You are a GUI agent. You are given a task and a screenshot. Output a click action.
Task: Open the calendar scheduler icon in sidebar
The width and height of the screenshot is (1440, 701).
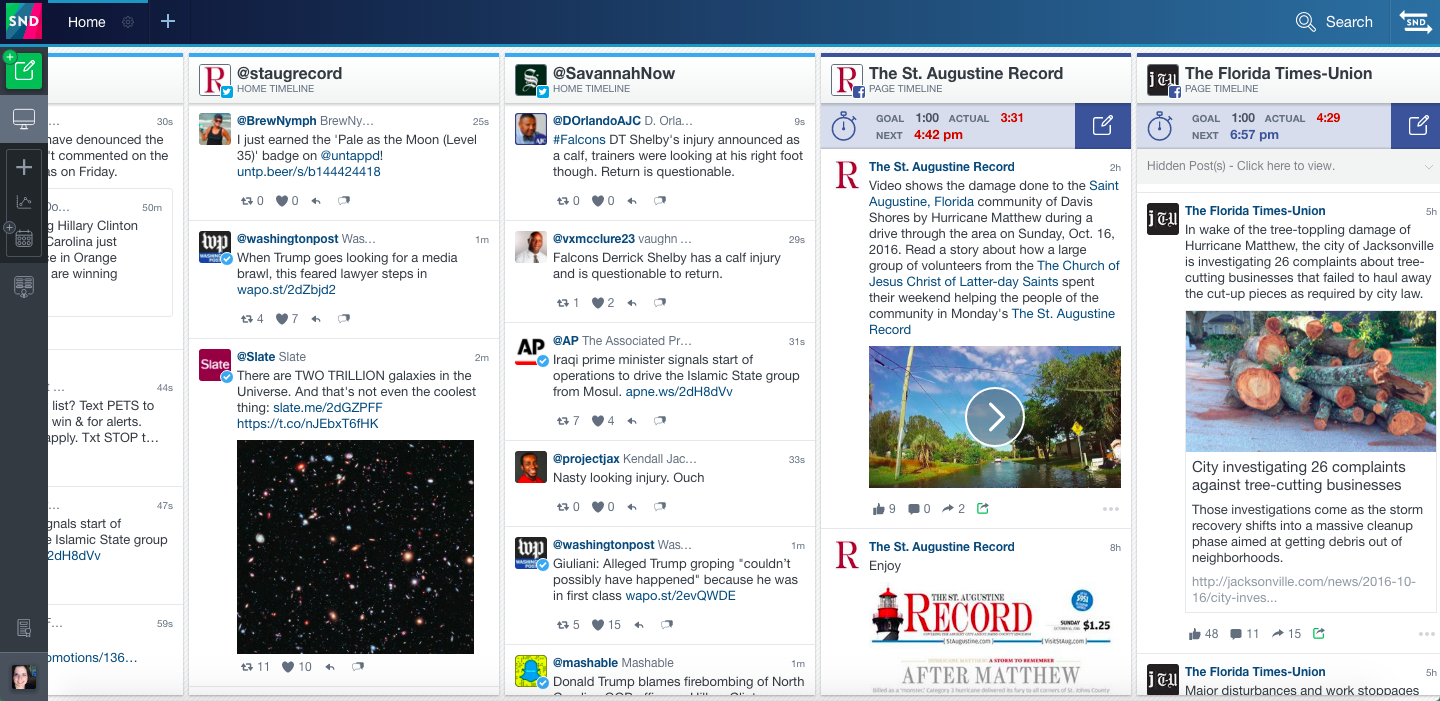click(x=25, y=238)
